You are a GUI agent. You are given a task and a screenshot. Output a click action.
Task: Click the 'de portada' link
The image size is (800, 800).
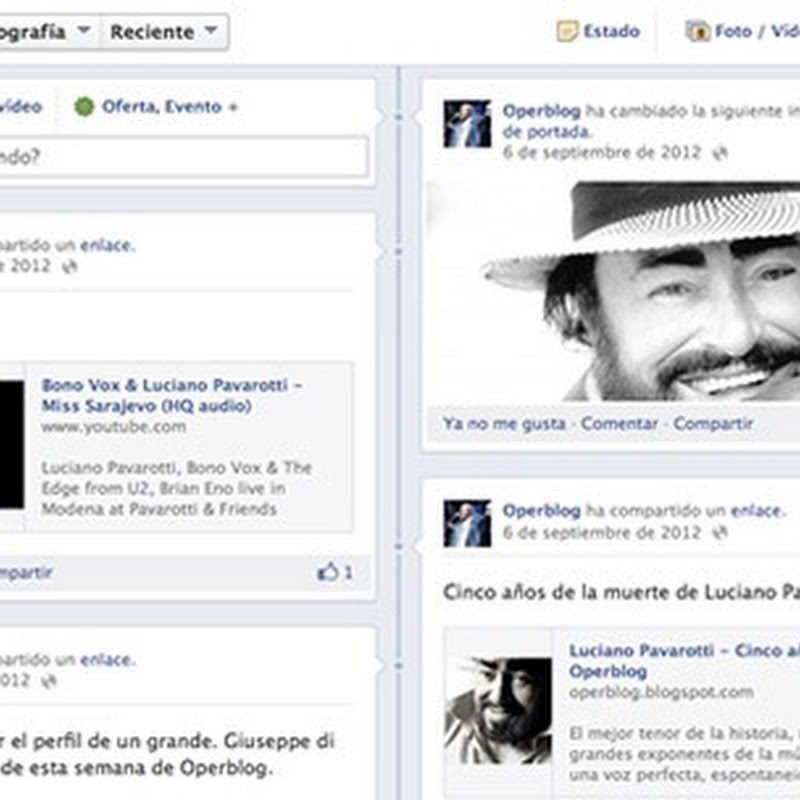[547, 132]
